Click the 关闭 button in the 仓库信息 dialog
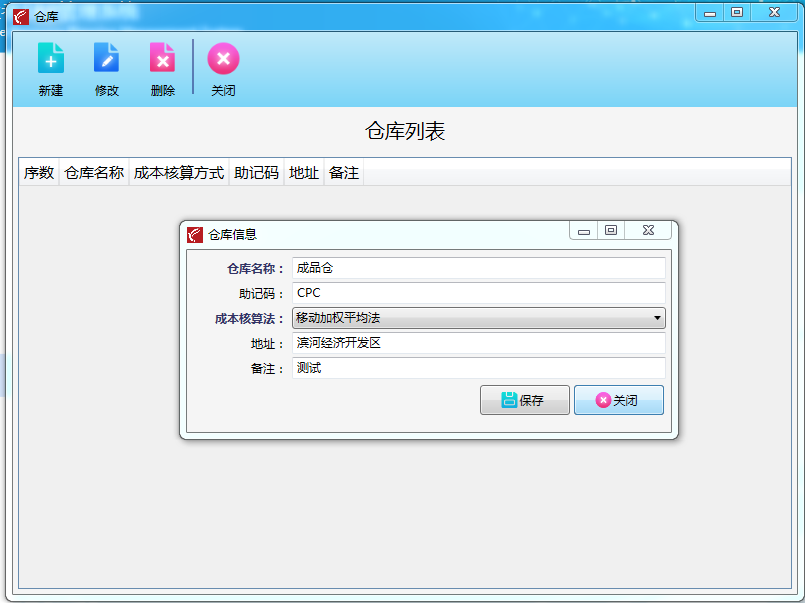The image size is (805, 603). click(619, 400)
